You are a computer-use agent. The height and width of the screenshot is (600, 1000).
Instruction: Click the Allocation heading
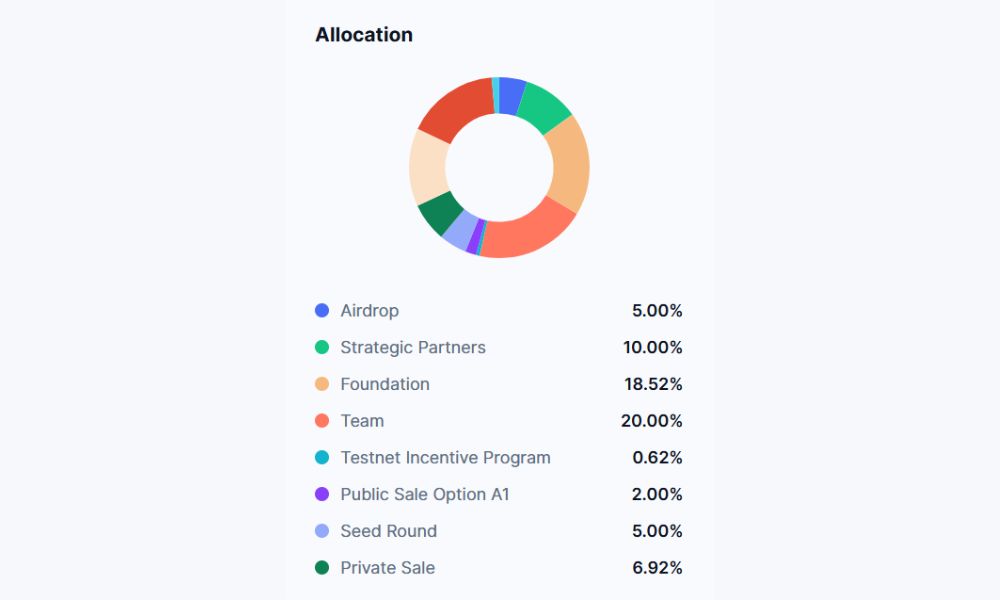pyautogui.click(x=364, y=35)
